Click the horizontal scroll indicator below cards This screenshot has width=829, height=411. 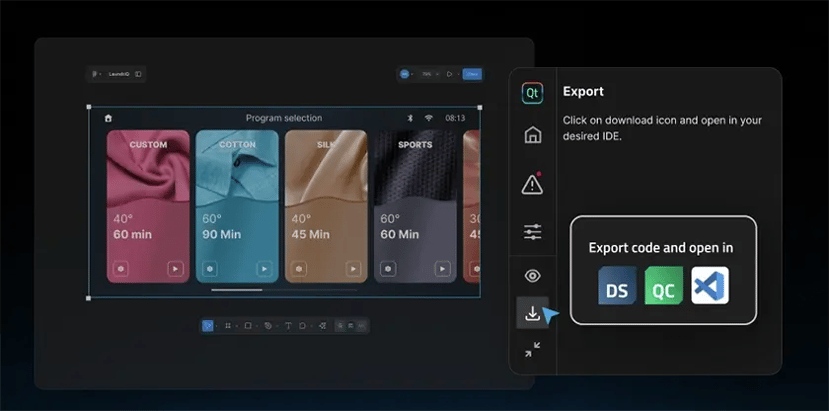(284, 290)
